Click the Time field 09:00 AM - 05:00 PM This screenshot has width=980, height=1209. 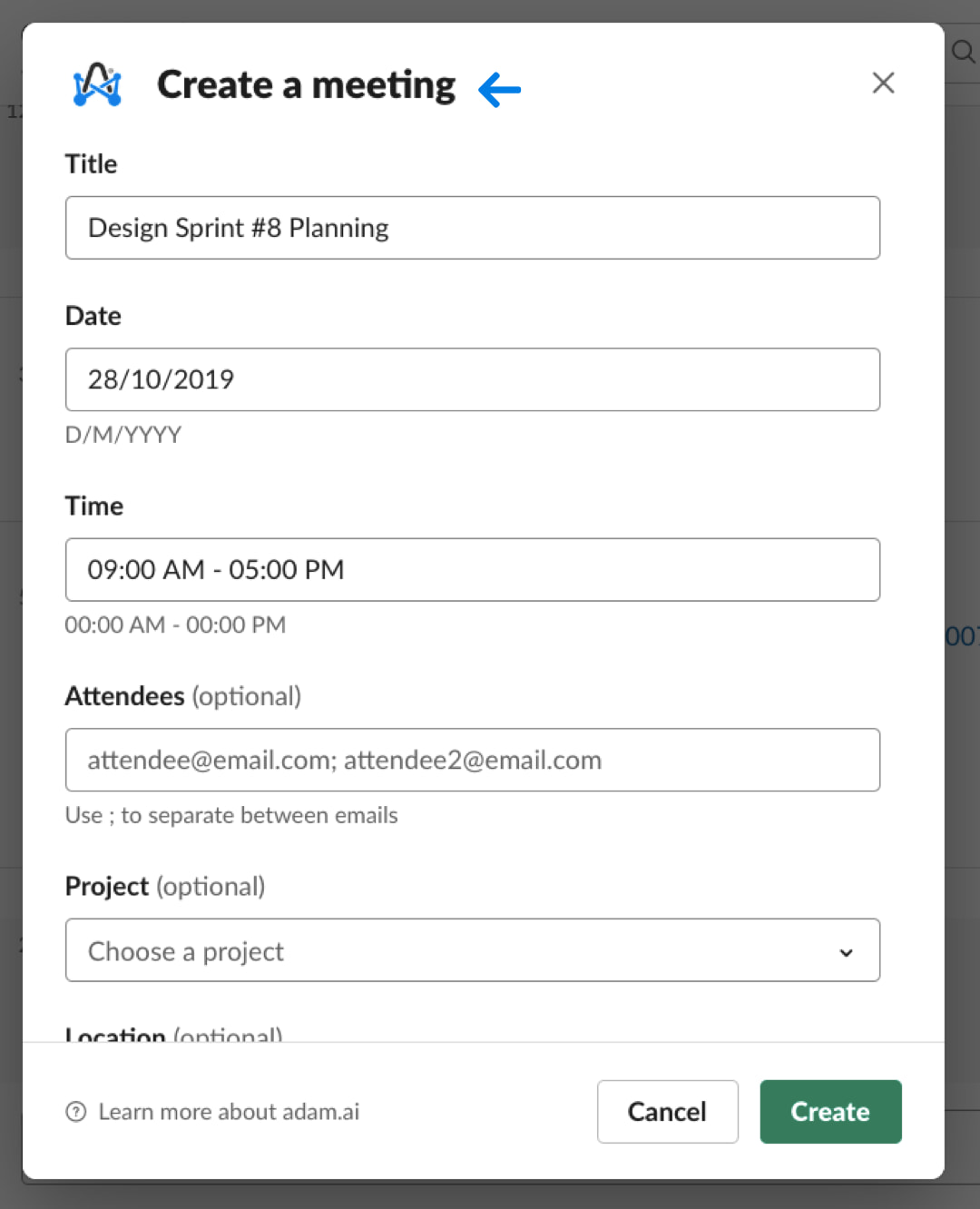473,570
